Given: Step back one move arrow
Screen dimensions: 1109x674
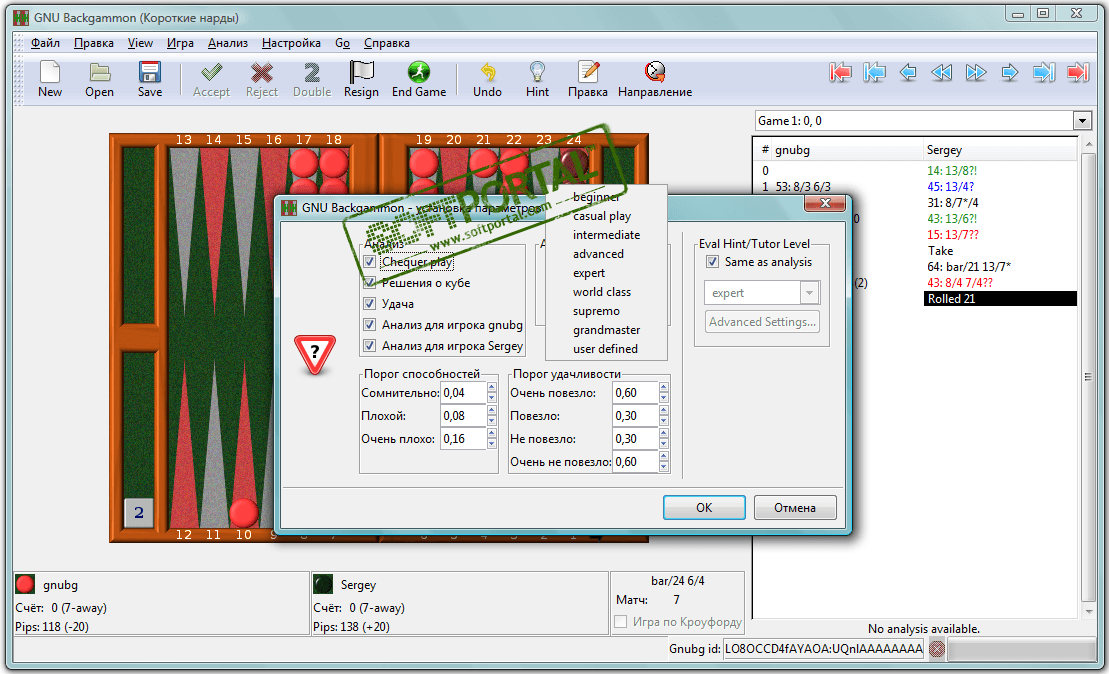Looking at the screenshot, I should click(x=908, y=72).
